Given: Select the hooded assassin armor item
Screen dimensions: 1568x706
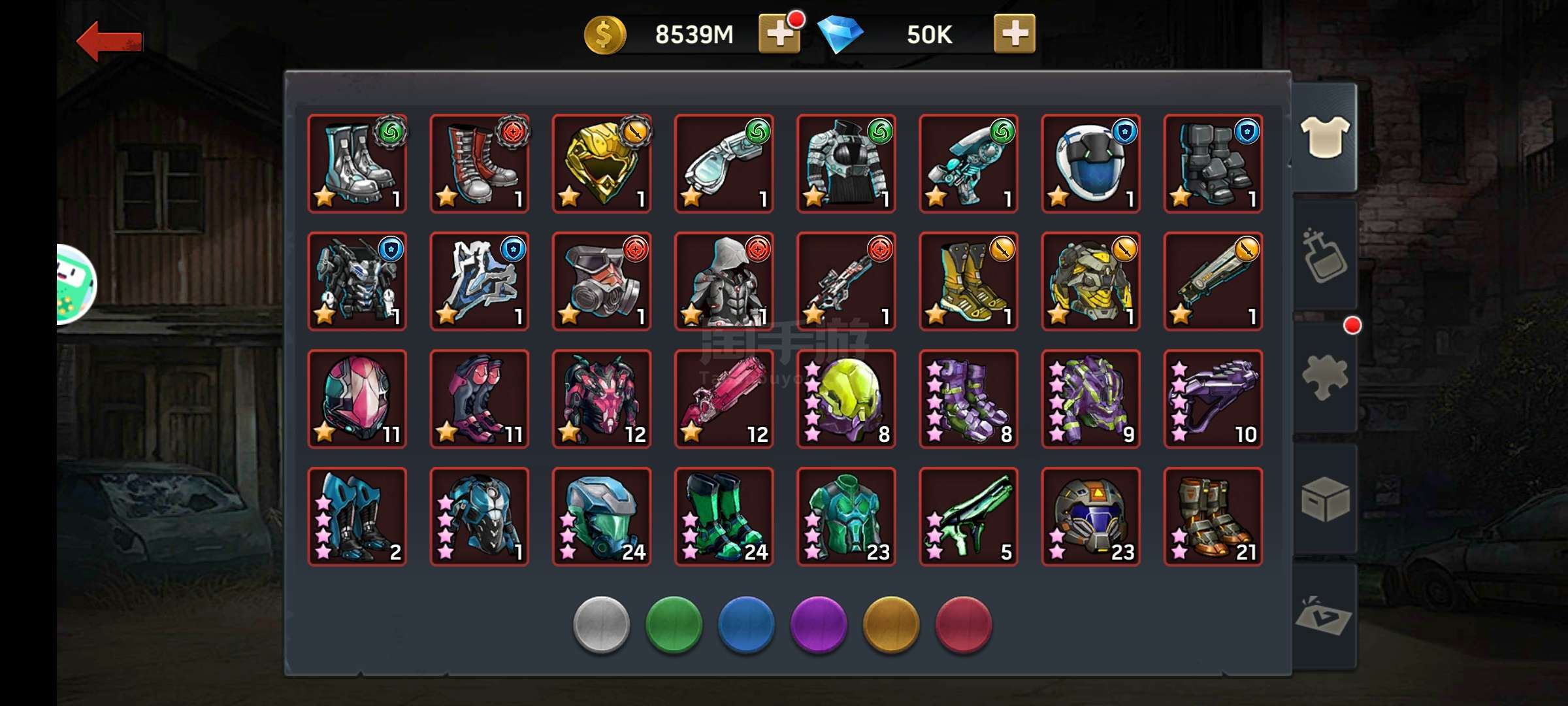Looking at the screenshot, I should pyautogui.click(x=724, y=281).
